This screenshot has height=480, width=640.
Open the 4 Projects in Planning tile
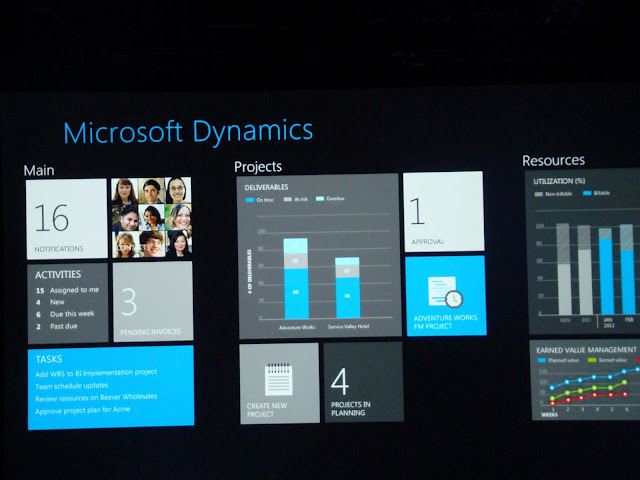click(364, 382)
